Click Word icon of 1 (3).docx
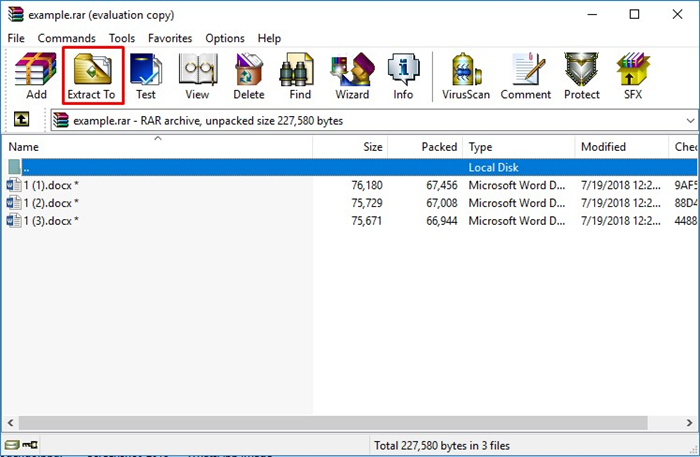This screenshot has height=457, width=700. click(14, 220)
